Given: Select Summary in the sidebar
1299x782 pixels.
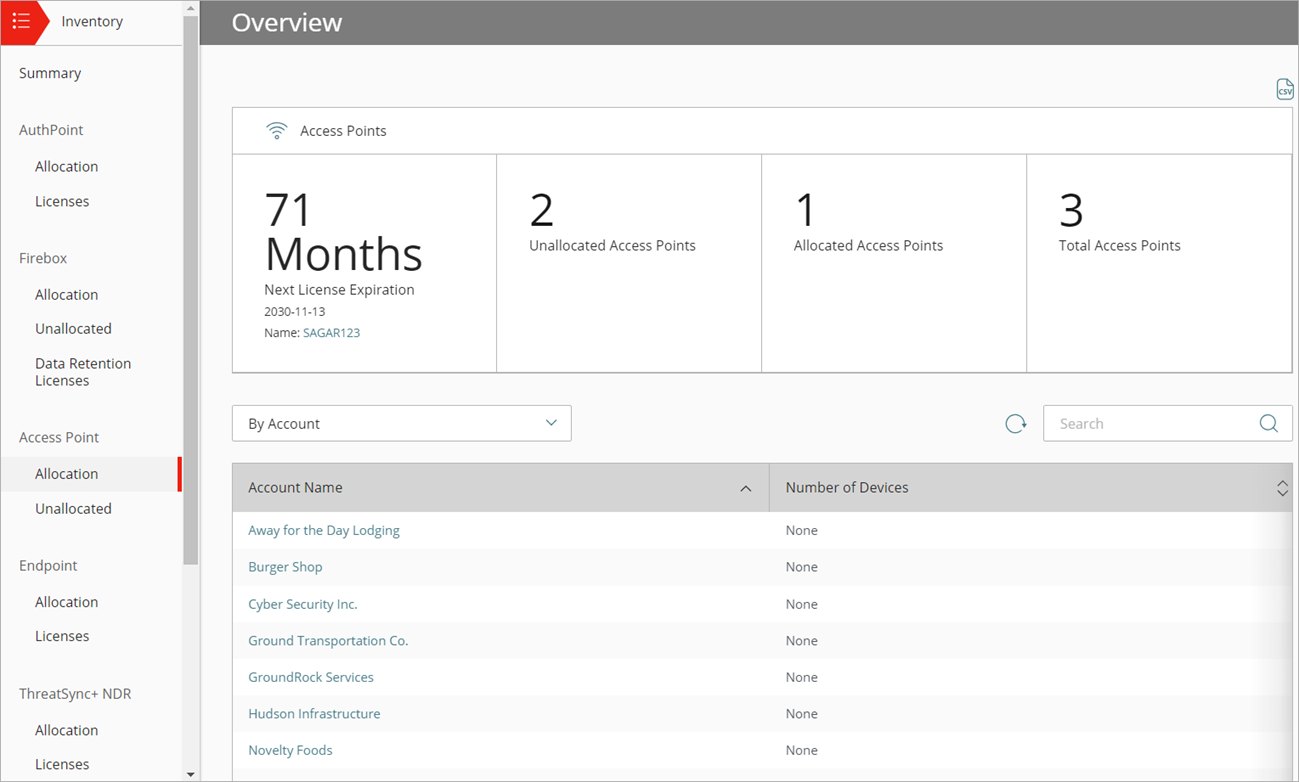Looking at the screenshot, I should tap(48, 72).
